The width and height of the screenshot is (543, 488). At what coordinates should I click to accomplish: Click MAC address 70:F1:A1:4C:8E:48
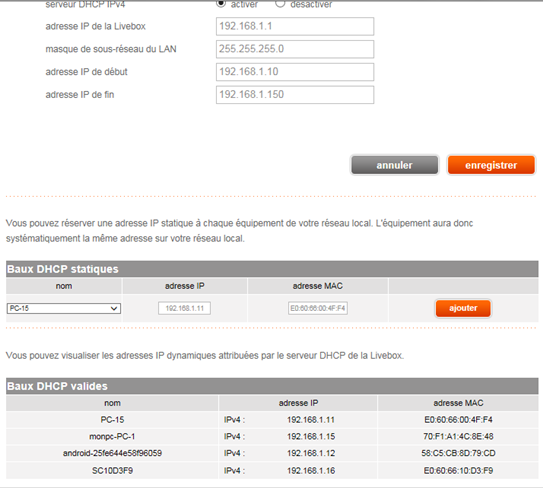point(459,436)
